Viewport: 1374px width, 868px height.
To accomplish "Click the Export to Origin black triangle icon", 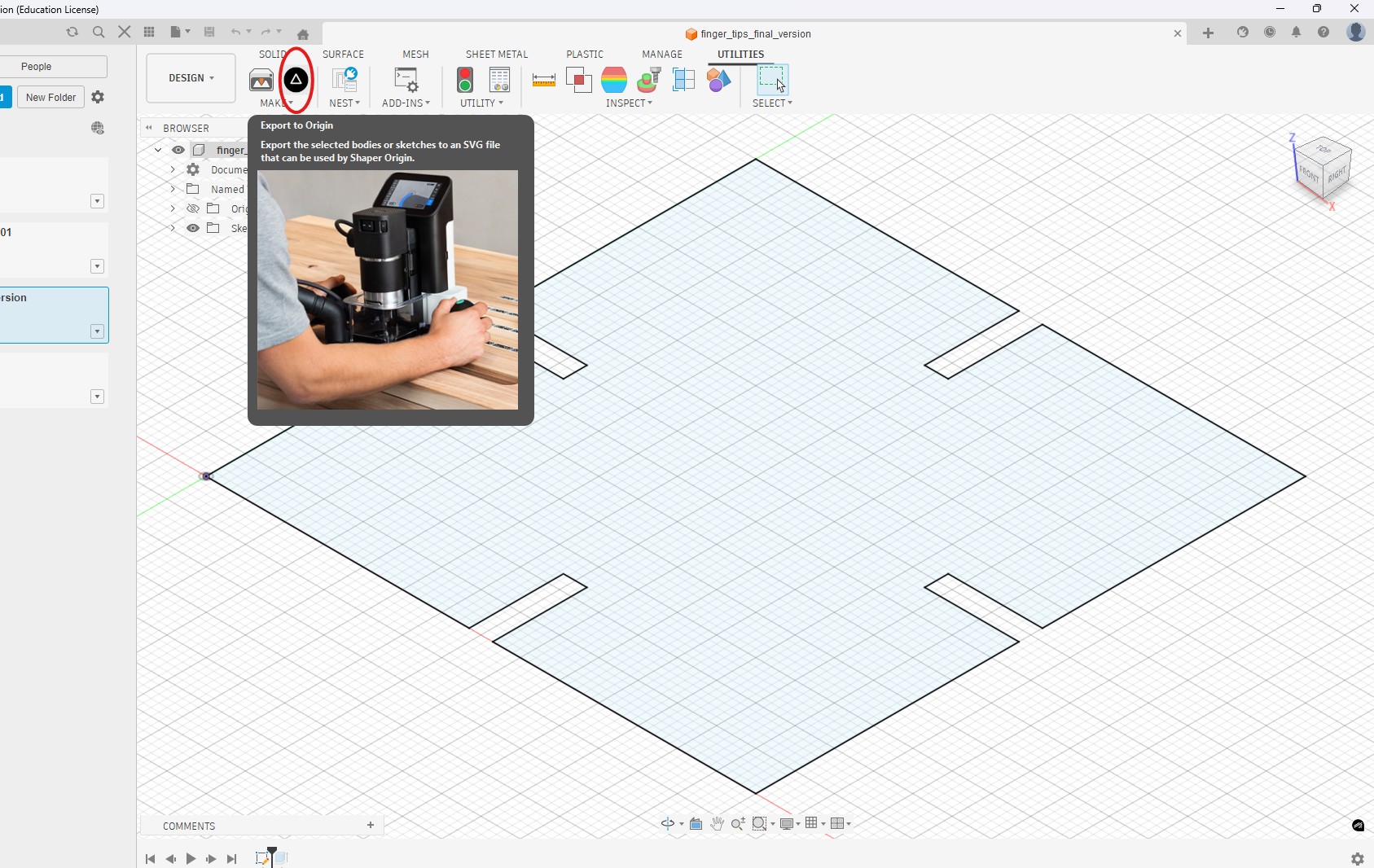I will [x=296, y=80].
